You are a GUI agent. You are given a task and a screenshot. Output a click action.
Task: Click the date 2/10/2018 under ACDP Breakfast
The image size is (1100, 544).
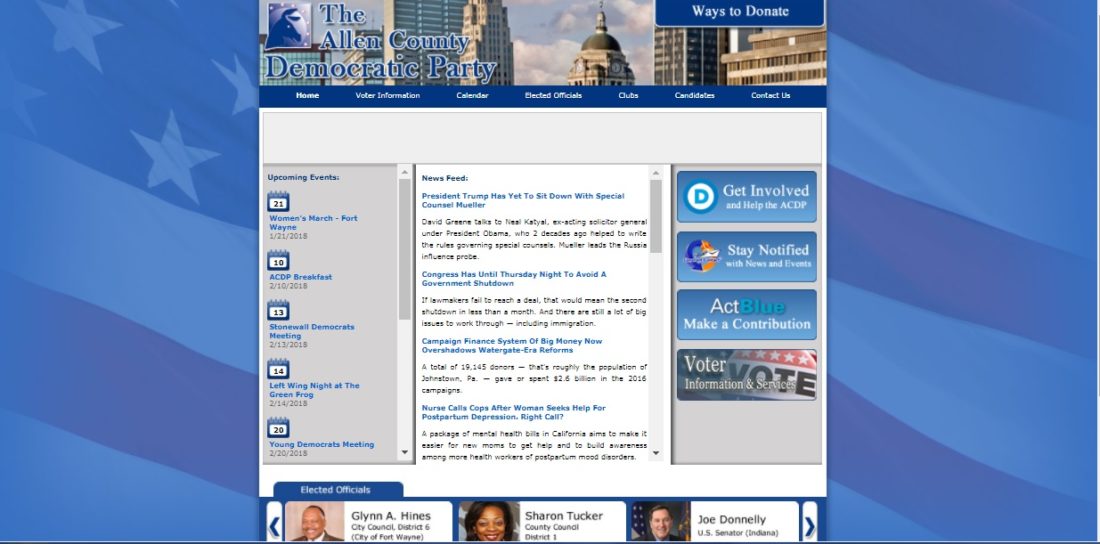click(288, 286)
